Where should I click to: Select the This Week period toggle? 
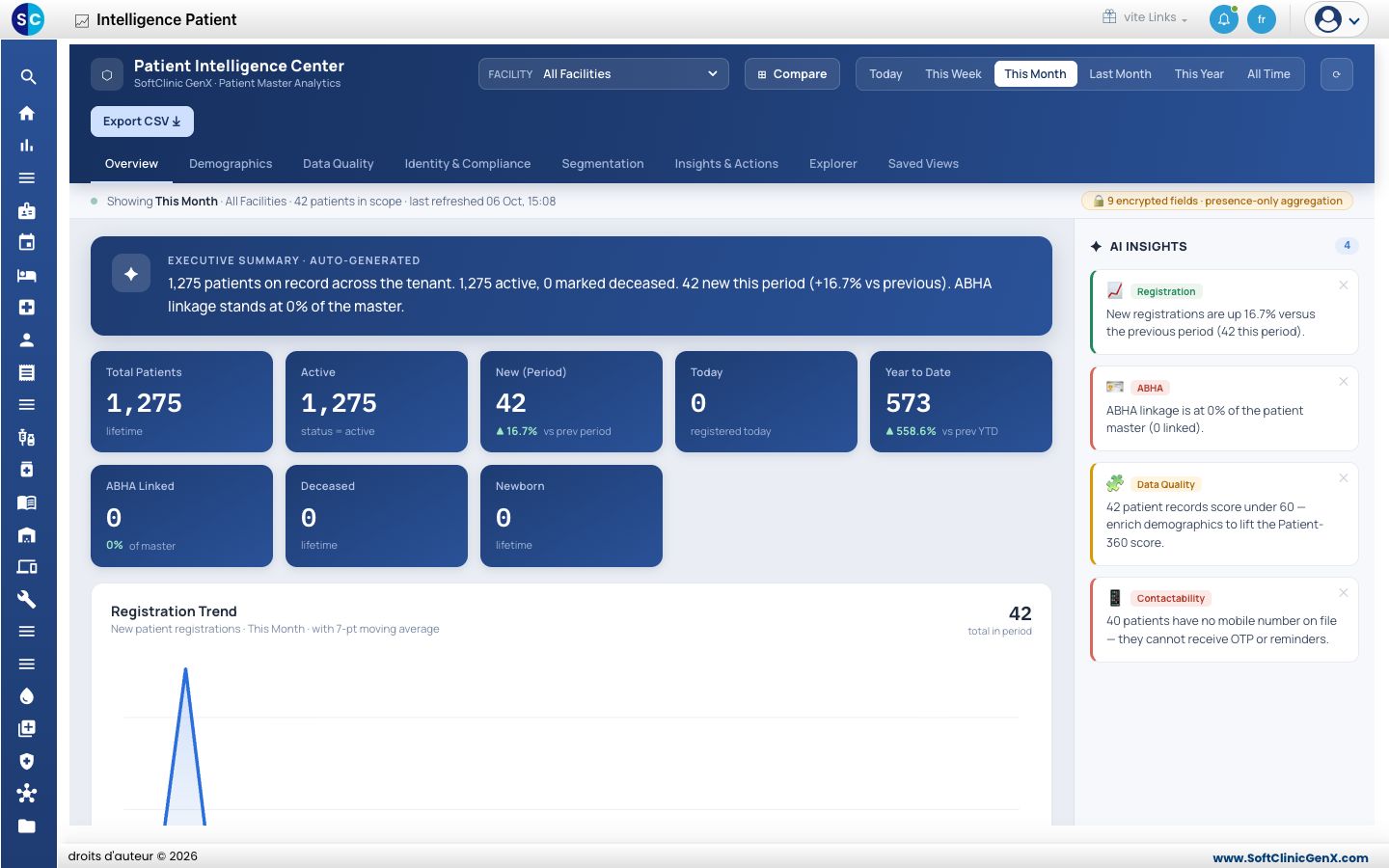click(x=953, y=74)
